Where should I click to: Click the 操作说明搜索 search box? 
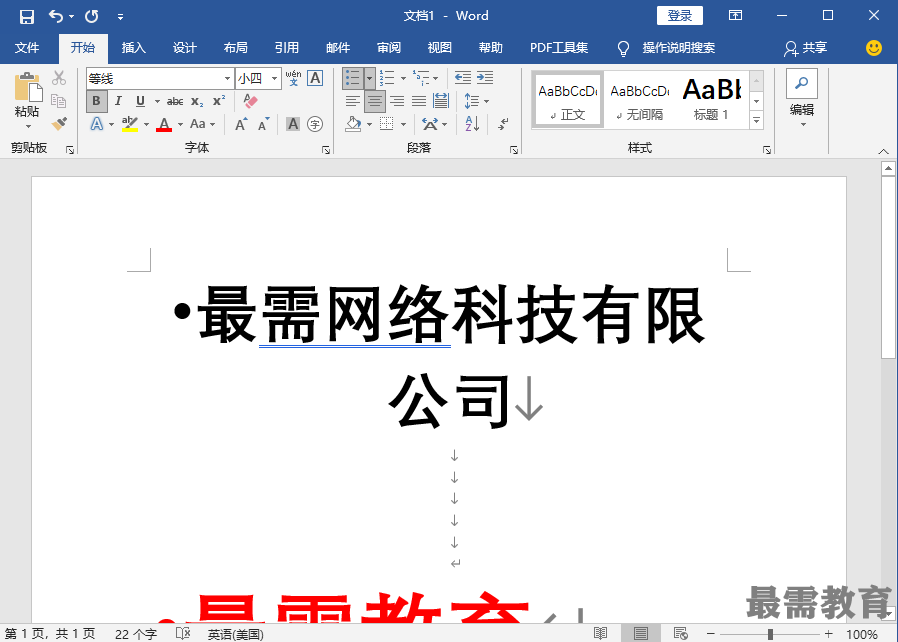679,48
